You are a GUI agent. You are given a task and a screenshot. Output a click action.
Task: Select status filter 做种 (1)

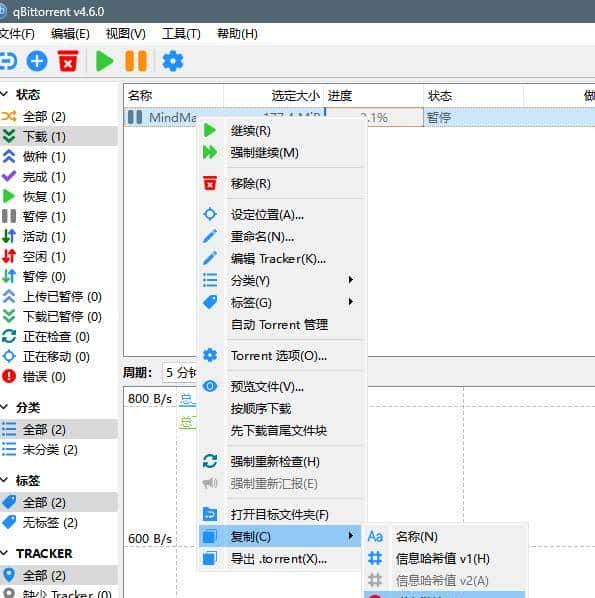59,156
